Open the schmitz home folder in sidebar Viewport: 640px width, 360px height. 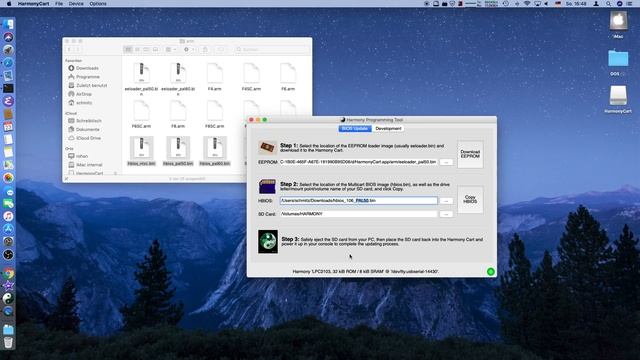pos(84,103)
